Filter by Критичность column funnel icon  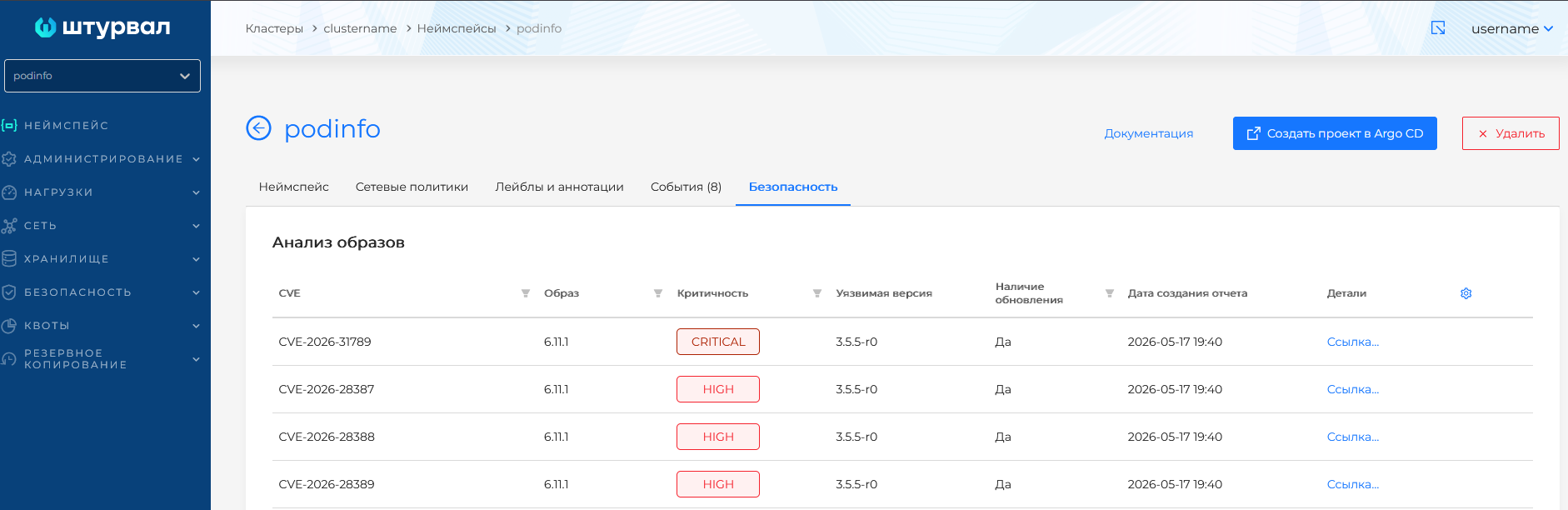[x=817, y=293]
